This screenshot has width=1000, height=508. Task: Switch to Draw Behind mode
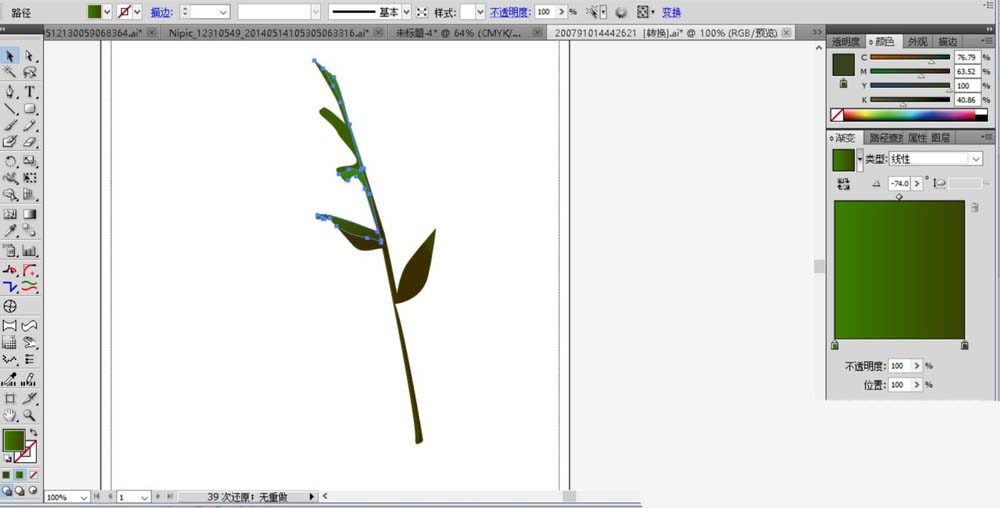pyautogui.click(x=20, y=491)
